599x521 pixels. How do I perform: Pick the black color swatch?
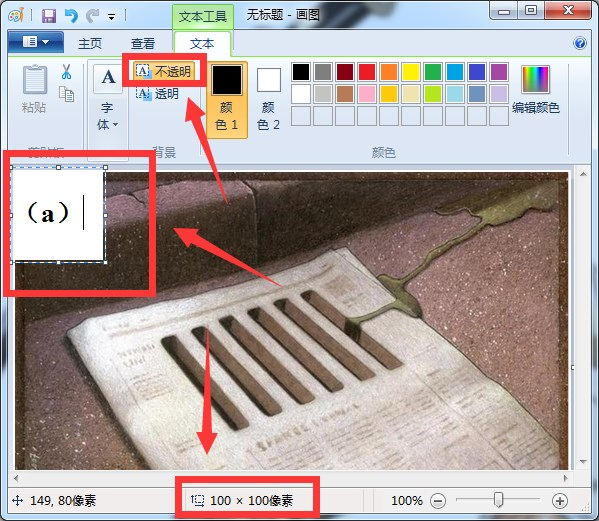301,72
